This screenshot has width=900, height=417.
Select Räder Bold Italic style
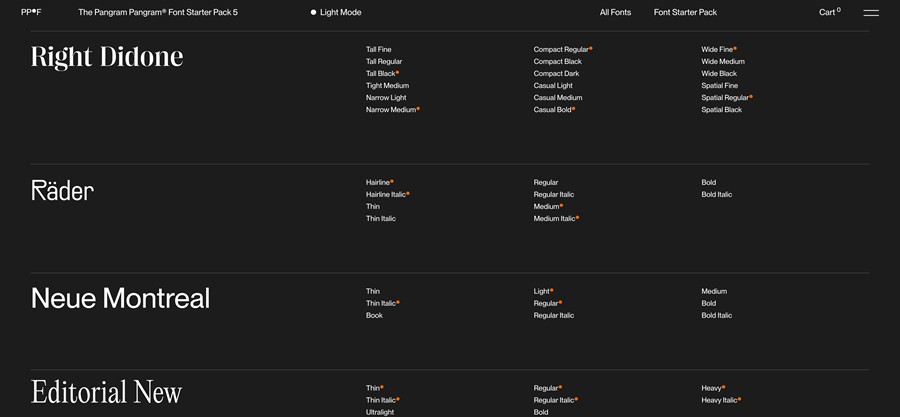(x=716, y=194)
